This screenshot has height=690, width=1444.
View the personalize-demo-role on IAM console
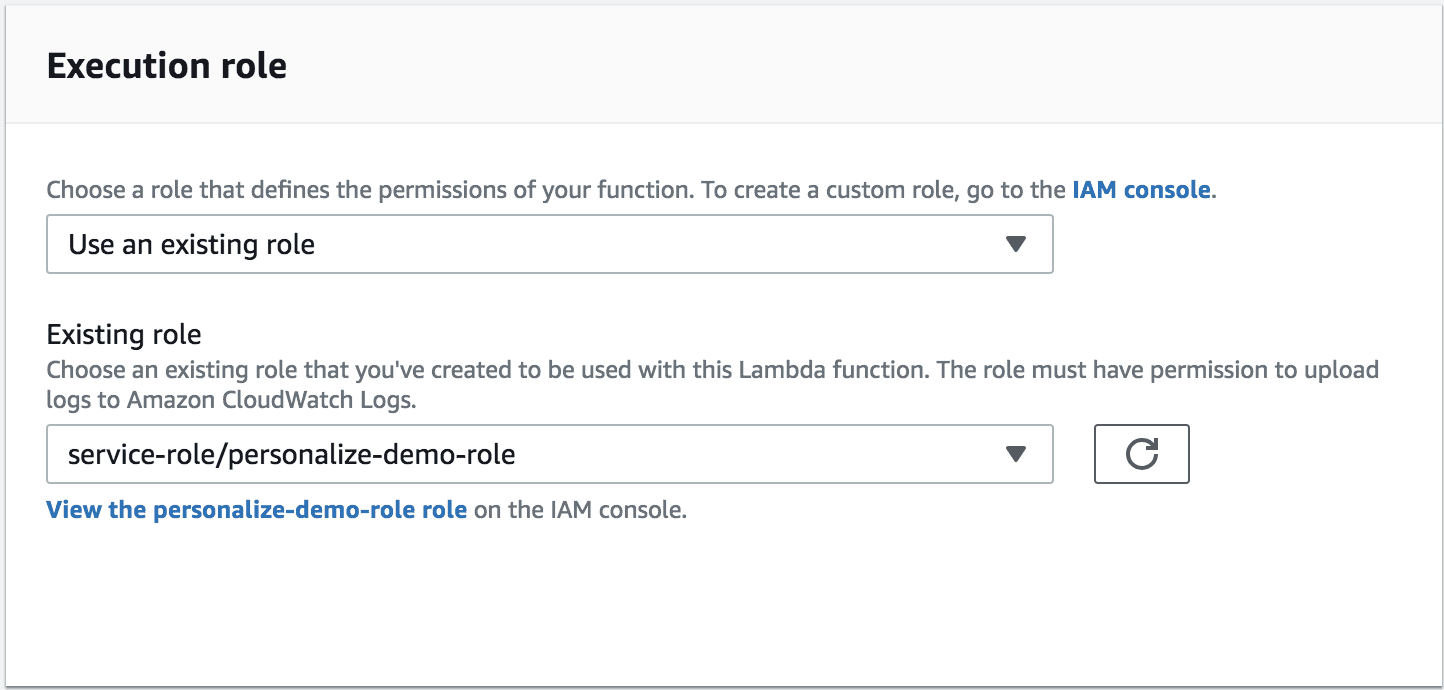coord(257,509)
